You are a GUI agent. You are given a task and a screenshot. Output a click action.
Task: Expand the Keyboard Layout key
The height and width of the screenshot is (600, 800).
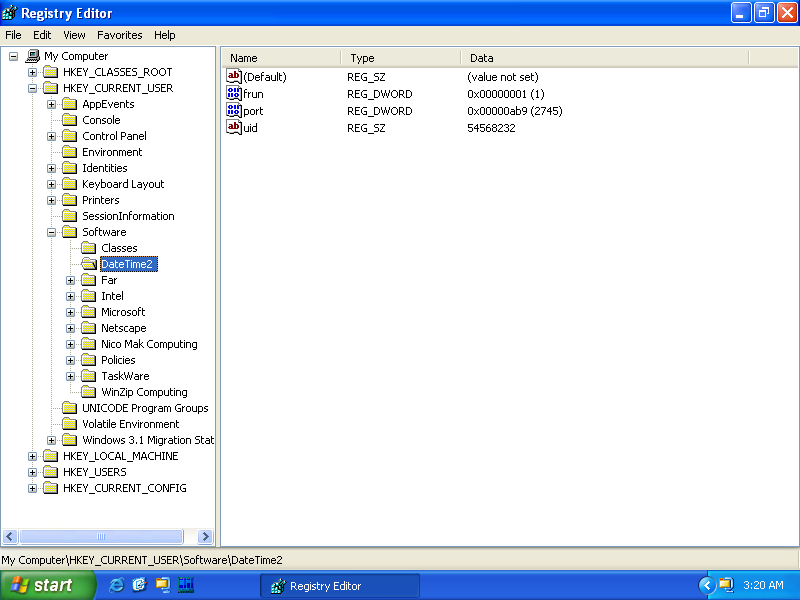(52, 184)
